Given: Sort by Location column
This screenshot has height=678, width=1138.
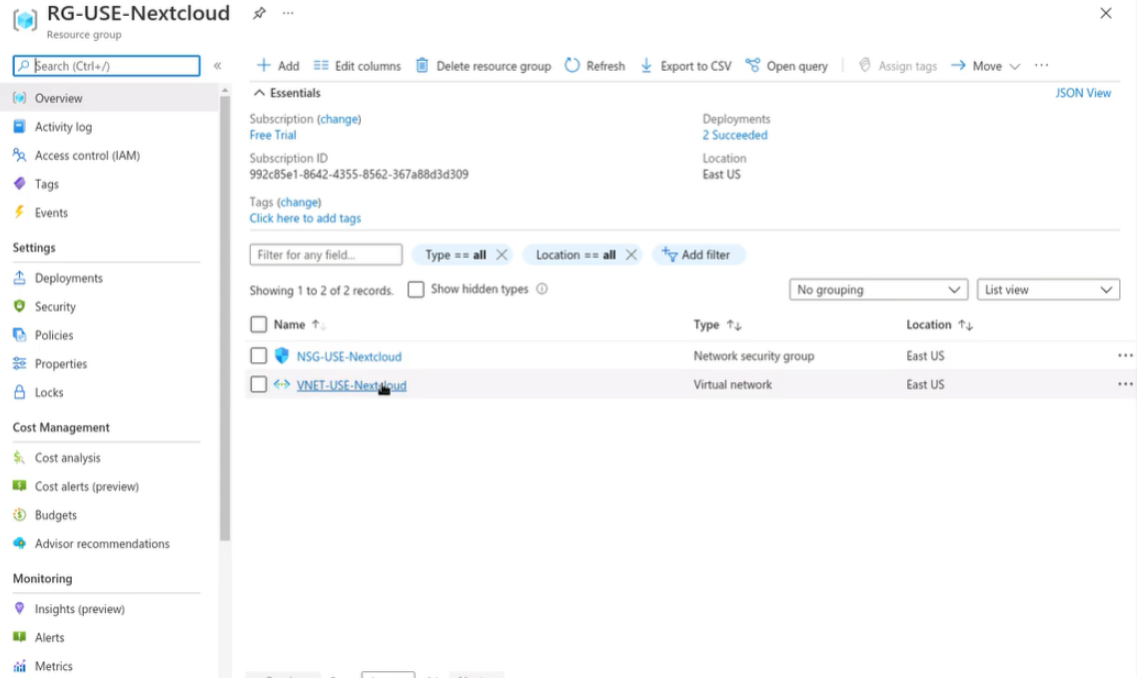Looking at the screenshot, I should (939, 324).
